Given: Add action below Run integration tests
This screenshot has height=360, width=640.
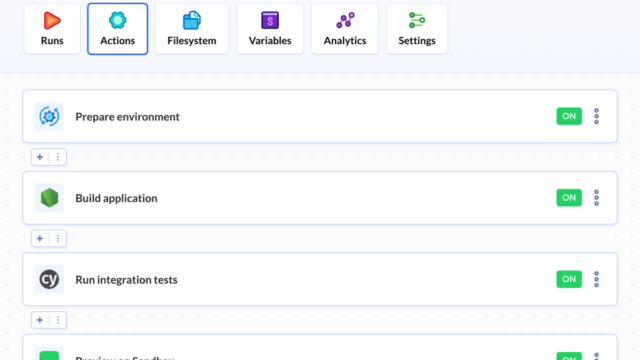Looking at the screenshot, I should (x=40, y=320).
